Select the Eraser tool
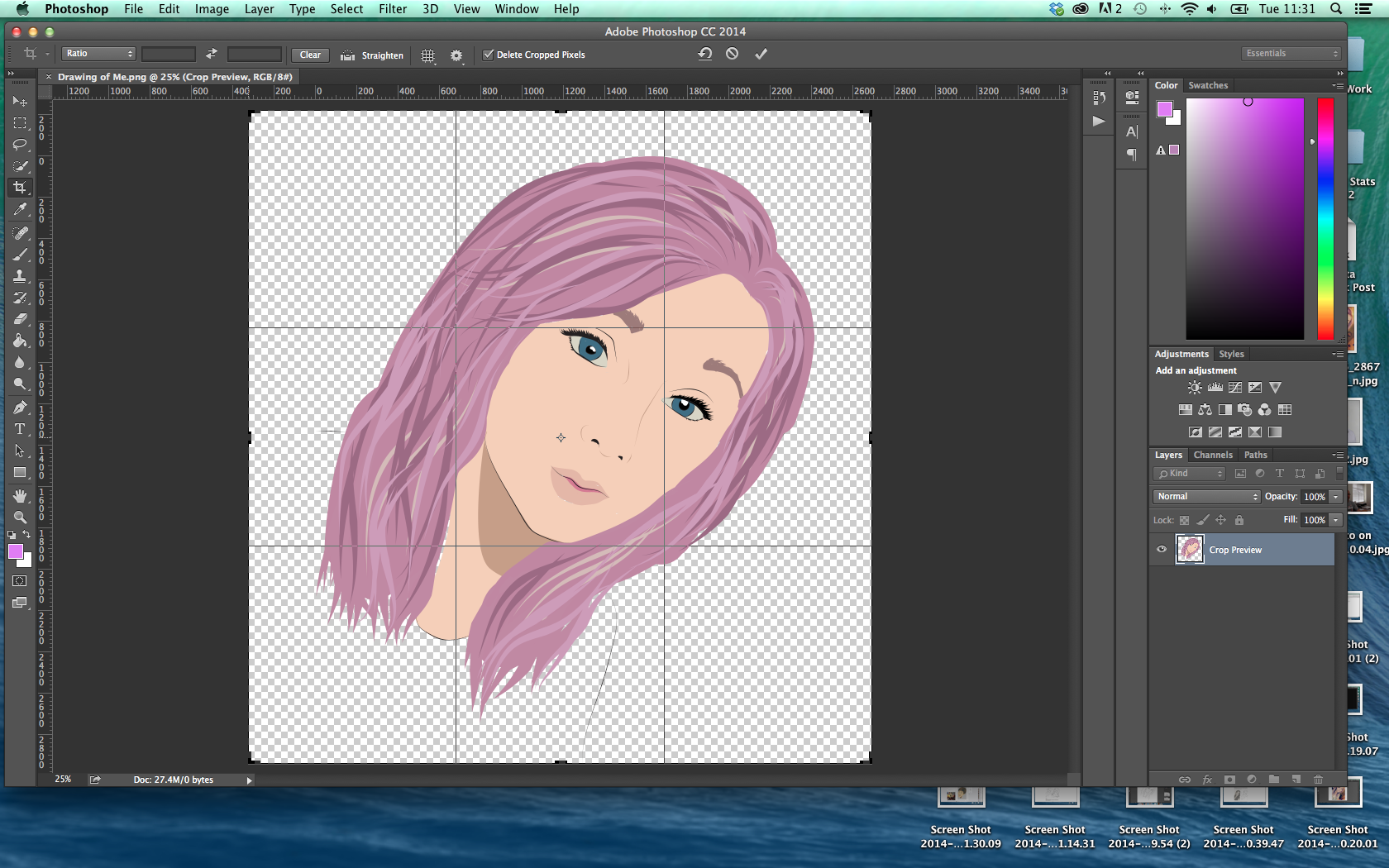The image size is (1389, 868). point(20,319)
